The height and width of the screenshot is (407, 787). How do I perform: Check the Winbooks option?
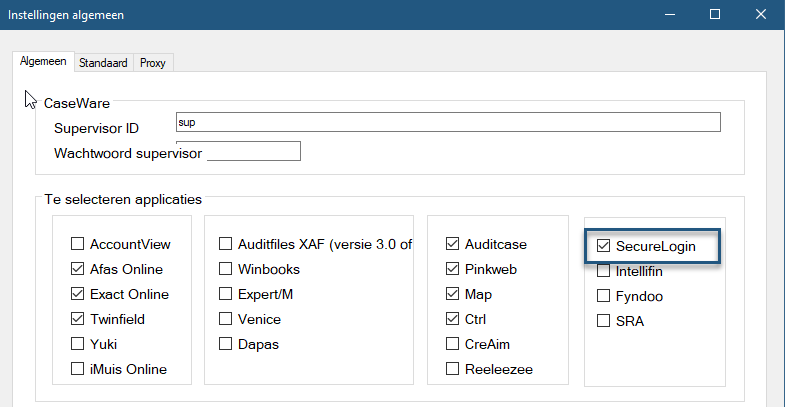tap(225, 269)
